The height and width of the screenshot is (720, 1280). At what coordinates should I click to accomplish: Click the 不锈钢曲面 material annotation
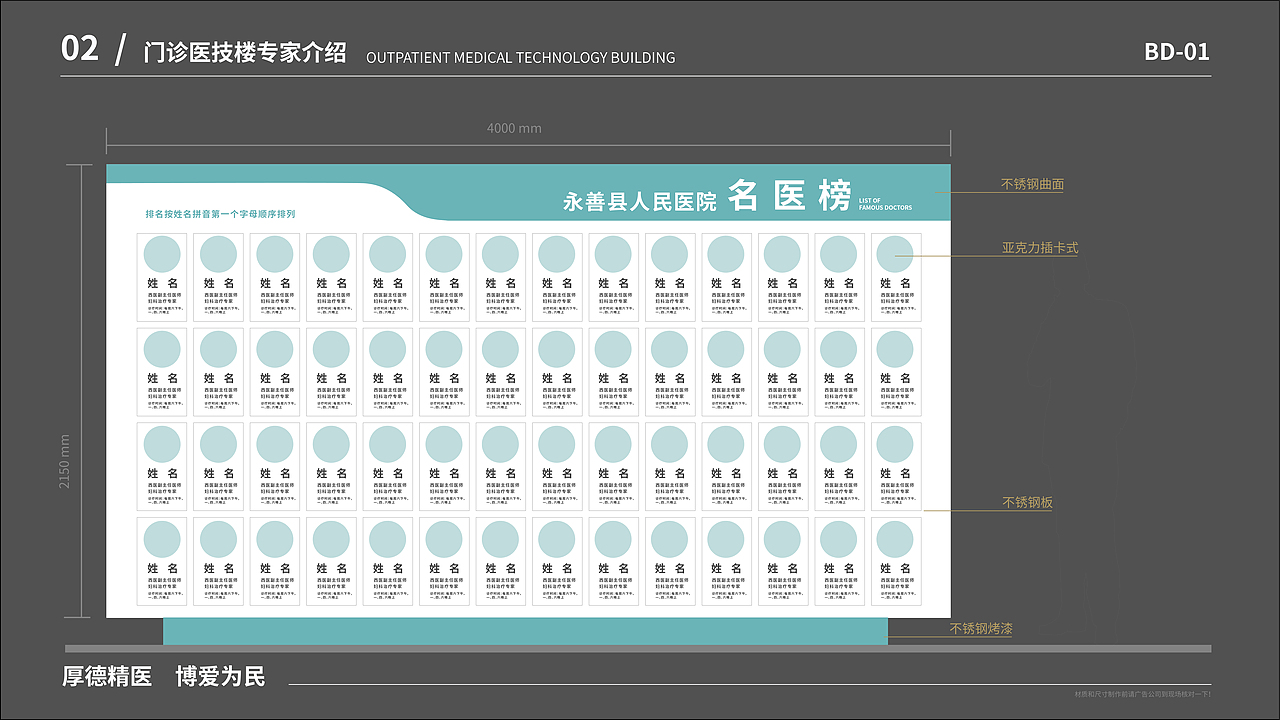1031,184
